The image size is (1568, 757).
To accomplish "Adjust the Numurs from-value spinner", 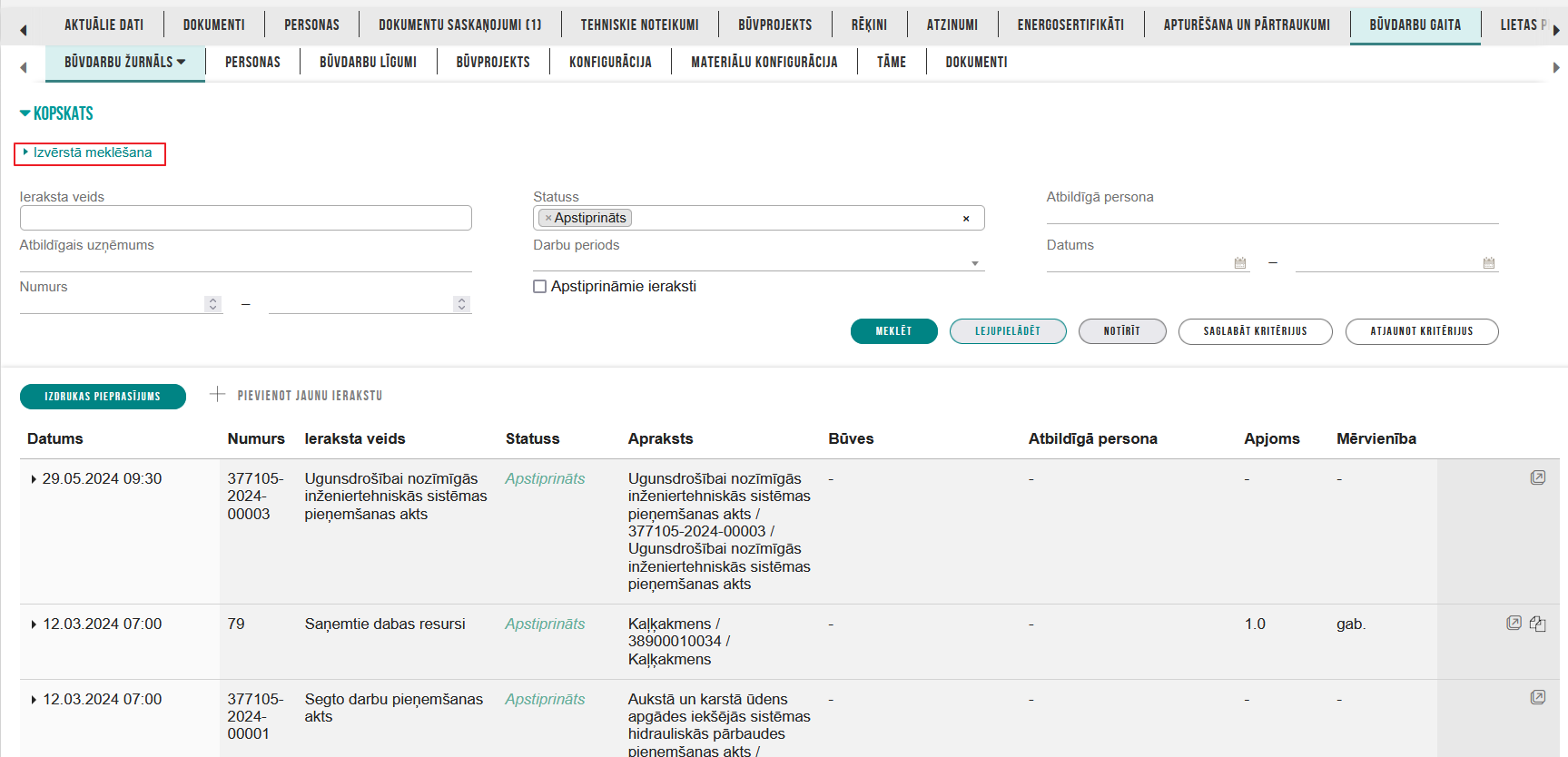I will click(213, 304).
